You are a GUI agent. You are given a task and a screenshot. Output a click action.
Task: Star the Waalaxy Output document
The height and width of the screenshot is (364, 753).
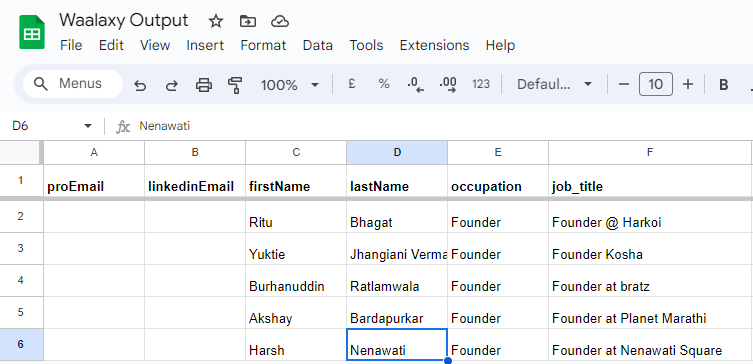216,21
